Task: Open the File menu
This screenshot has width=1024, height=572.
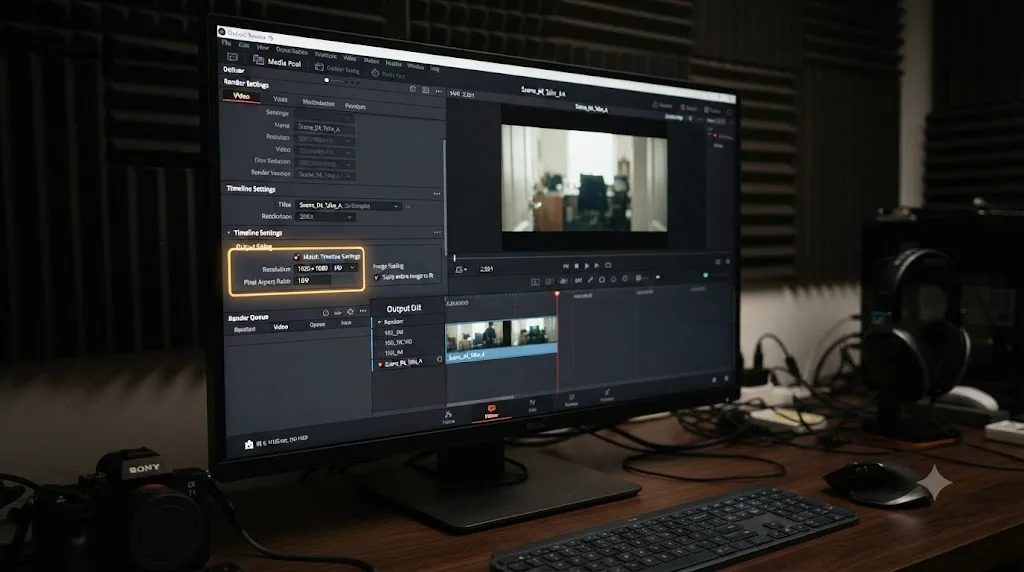Action: point(227,44)
